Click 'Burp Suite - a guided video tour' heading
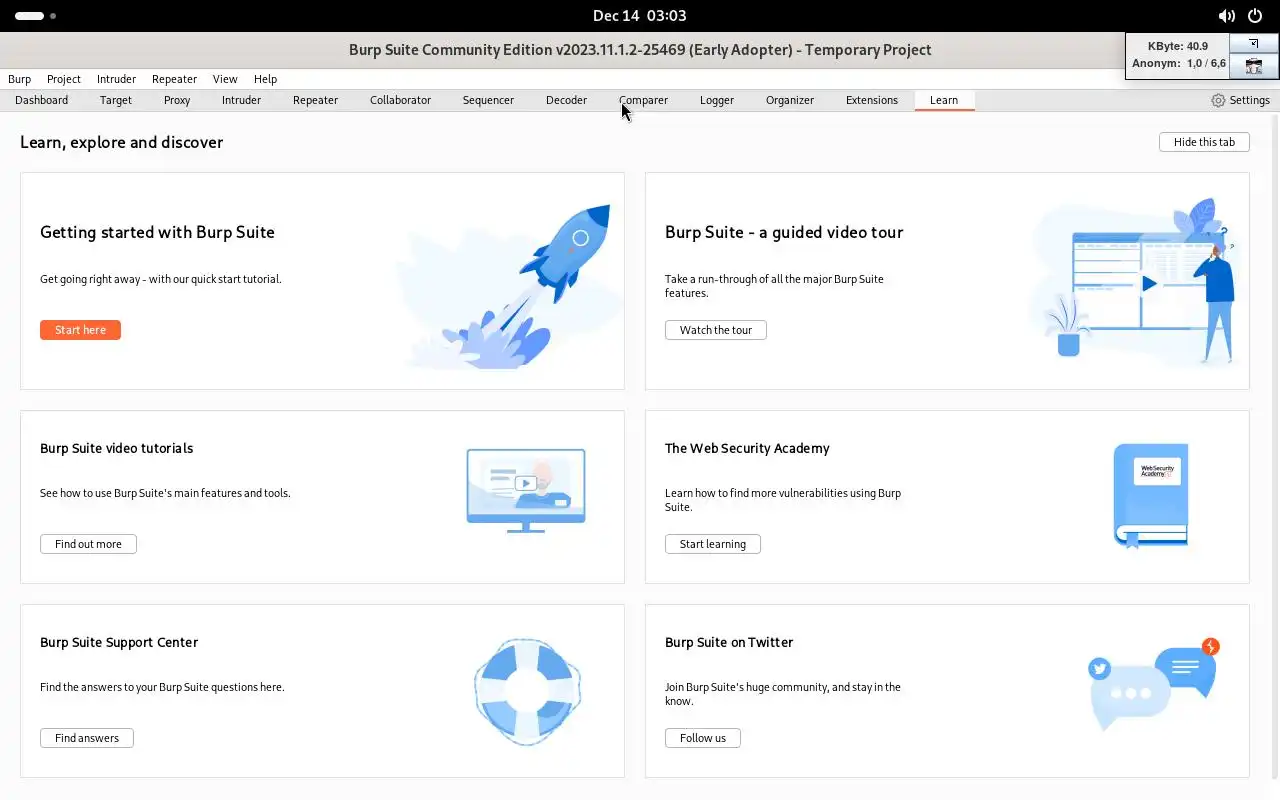This screenshot has width=1280, height=800. [784, 232]
